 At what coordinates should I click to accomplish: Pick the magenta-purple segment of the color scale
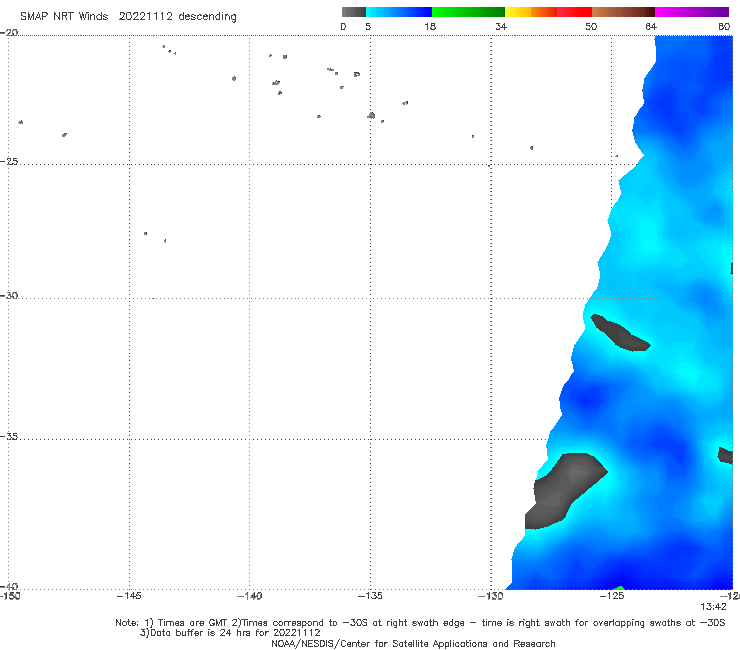tap(692, 12)
